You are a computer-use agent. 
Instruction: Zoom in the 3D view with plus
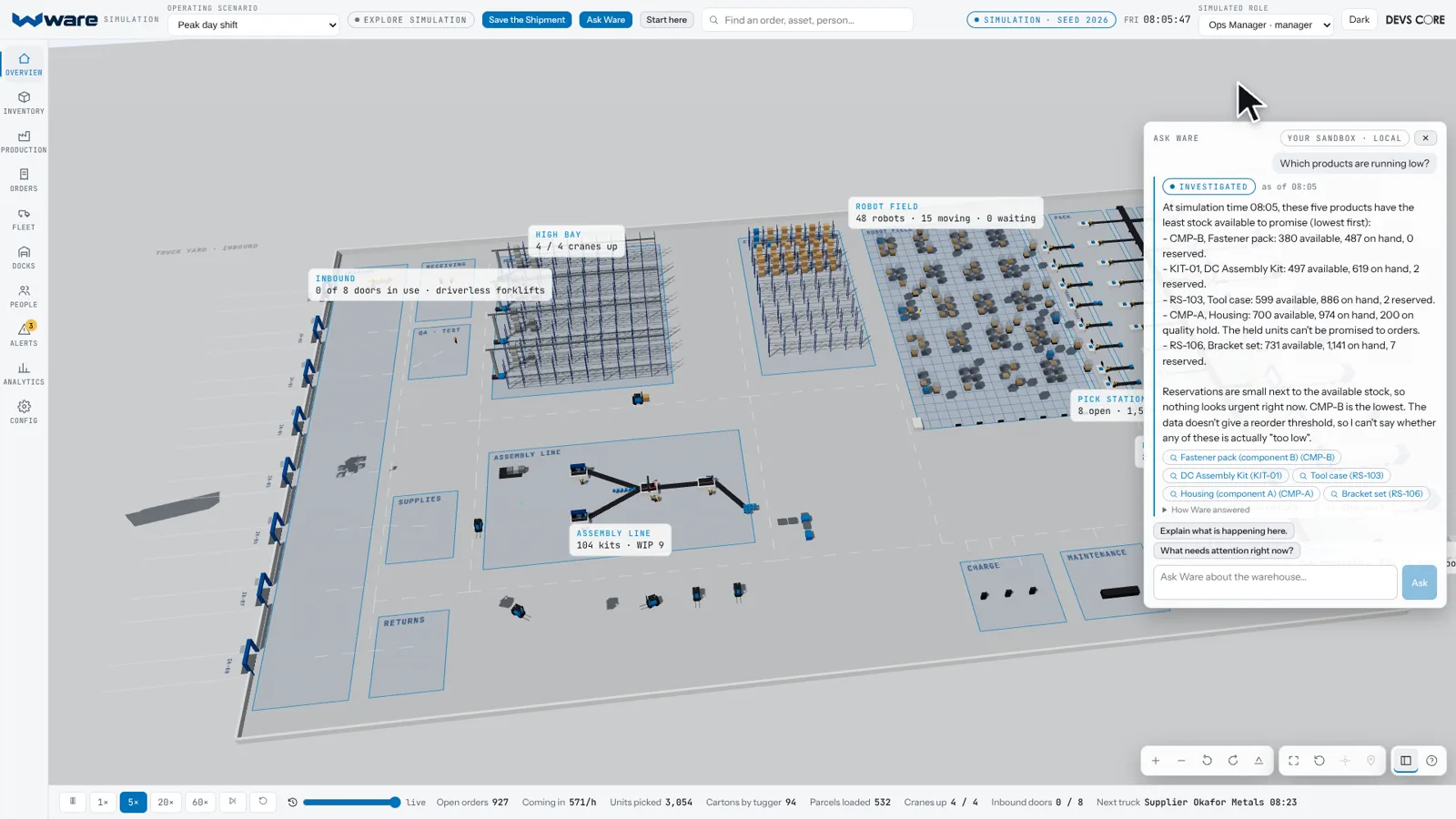click(x=1156, y=761)
